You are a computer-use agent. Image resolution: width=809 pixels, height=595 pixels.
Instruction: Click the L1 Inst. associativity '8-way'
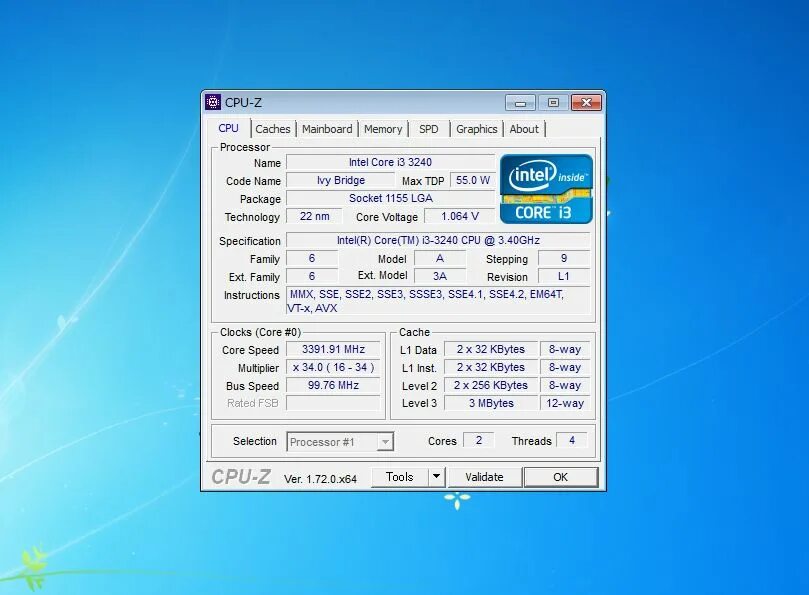[565, 367]
